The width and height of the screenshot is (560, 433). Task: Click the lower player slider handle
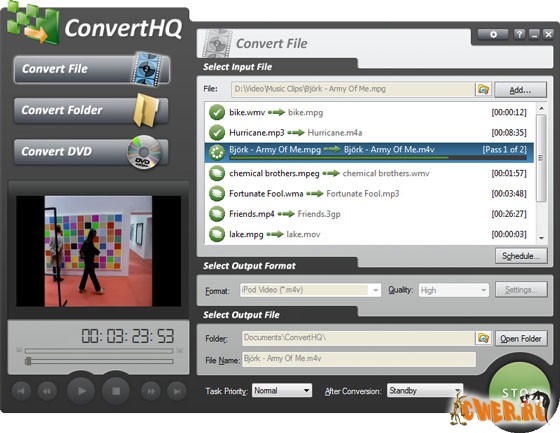pyautogui.click(x=28, y=361)
